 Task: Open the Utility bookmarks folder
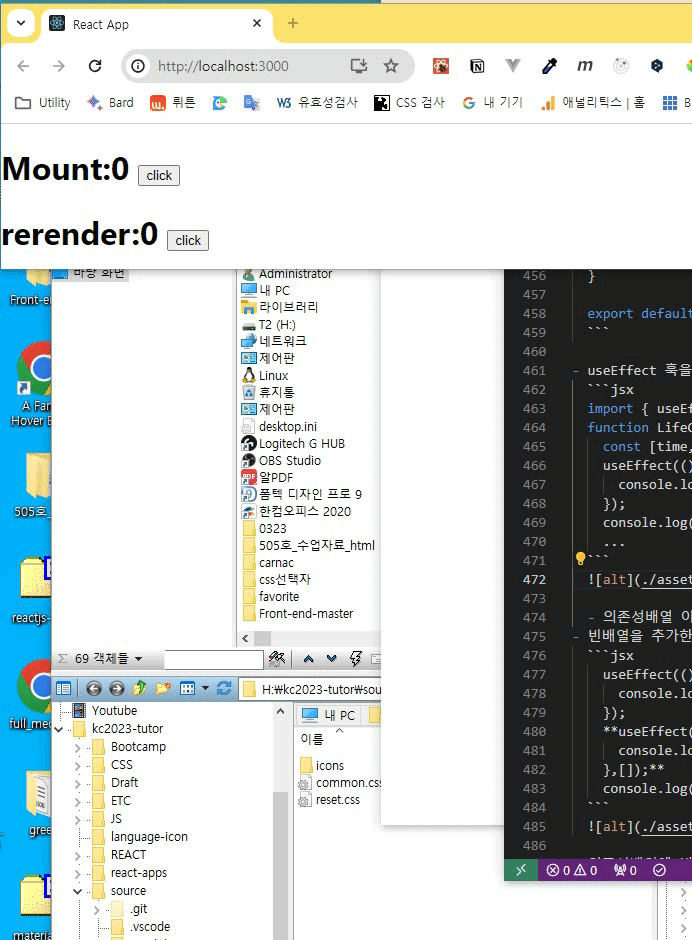(x=43, y=103)
